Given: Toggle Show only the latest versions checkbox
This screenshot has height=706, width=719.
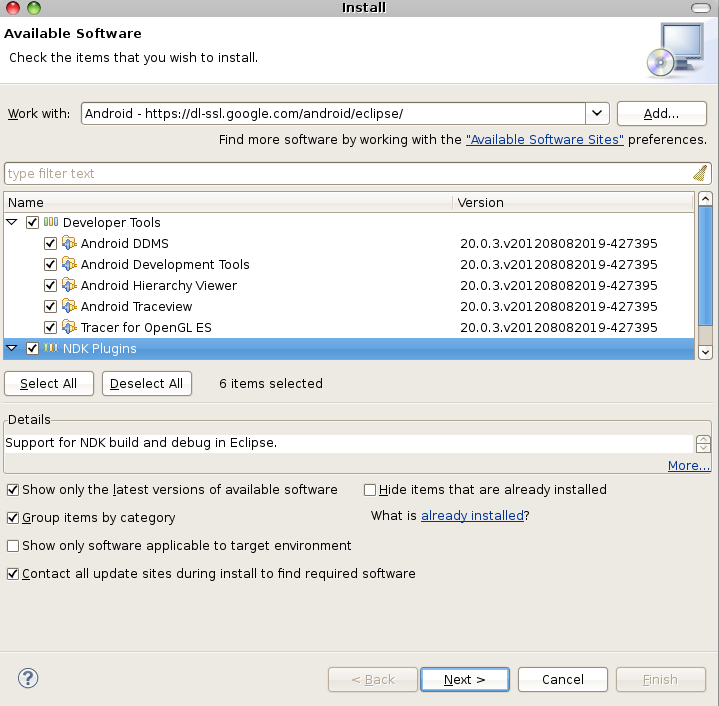Looking at the screenshot, I should (x=13, y=490).
